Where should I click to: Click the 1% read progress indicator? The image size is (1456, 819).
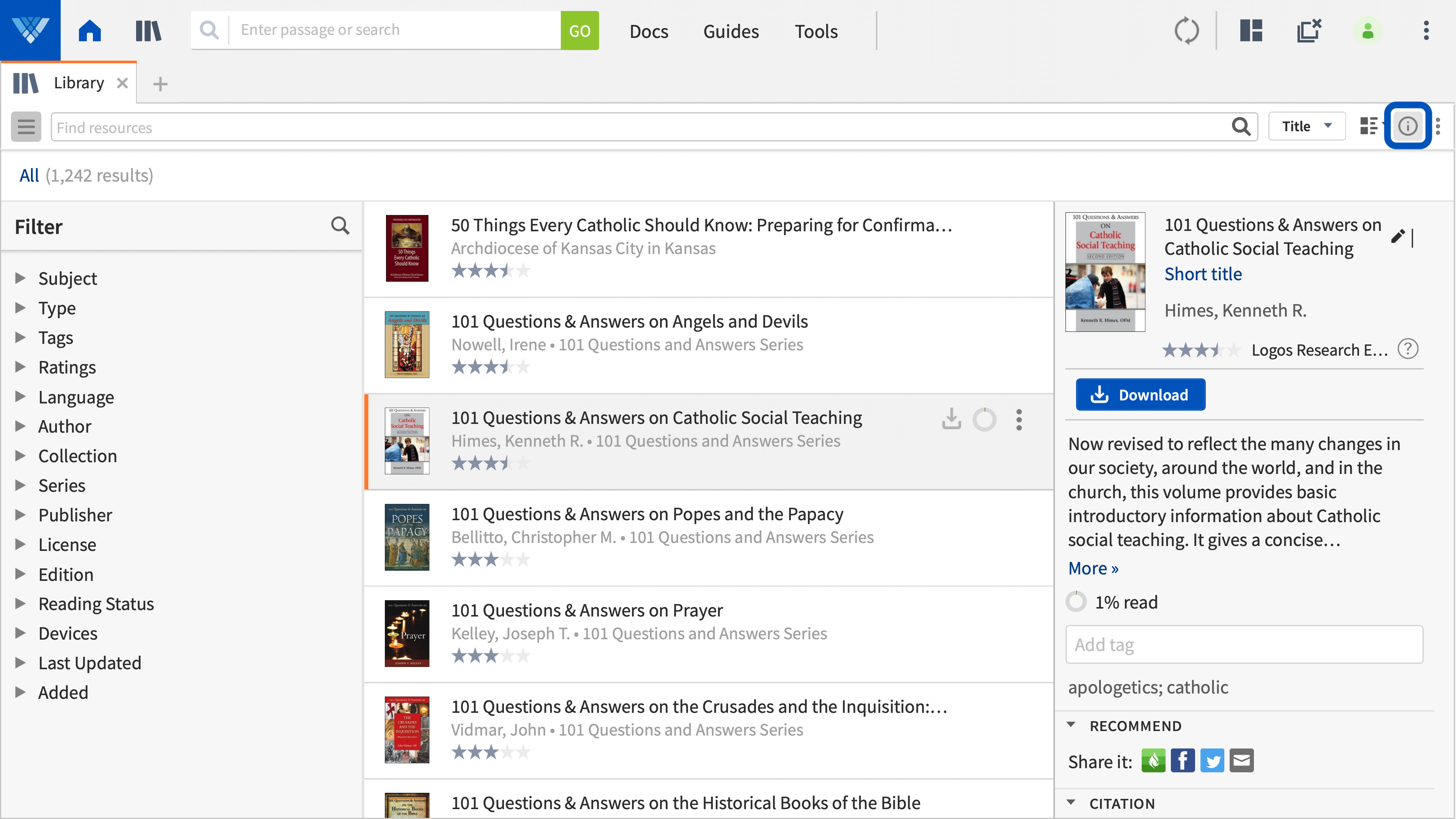tap(1111, 602)
